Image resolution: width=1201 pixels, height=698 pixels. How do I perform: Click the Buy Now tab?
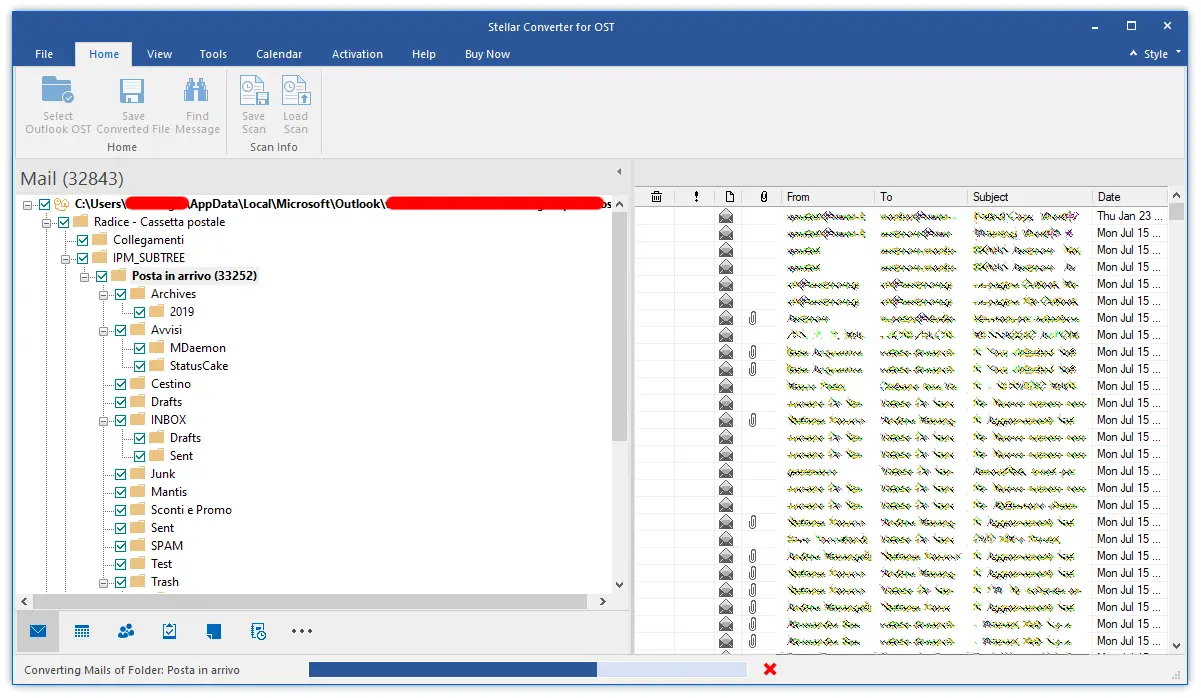point(488,54)
